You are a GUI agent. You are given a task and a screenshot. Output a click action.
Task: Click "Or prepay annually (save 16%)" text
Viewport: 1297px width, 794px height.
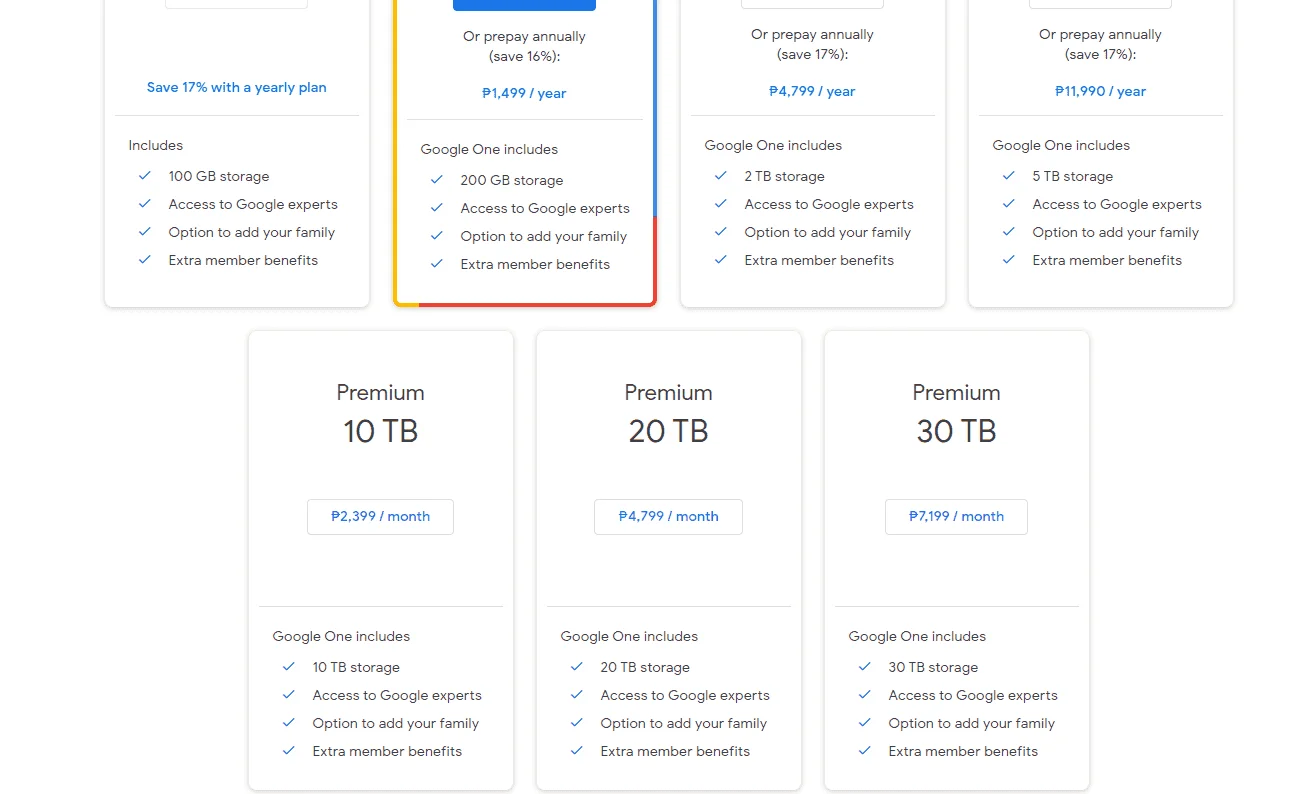click(524, 46)
